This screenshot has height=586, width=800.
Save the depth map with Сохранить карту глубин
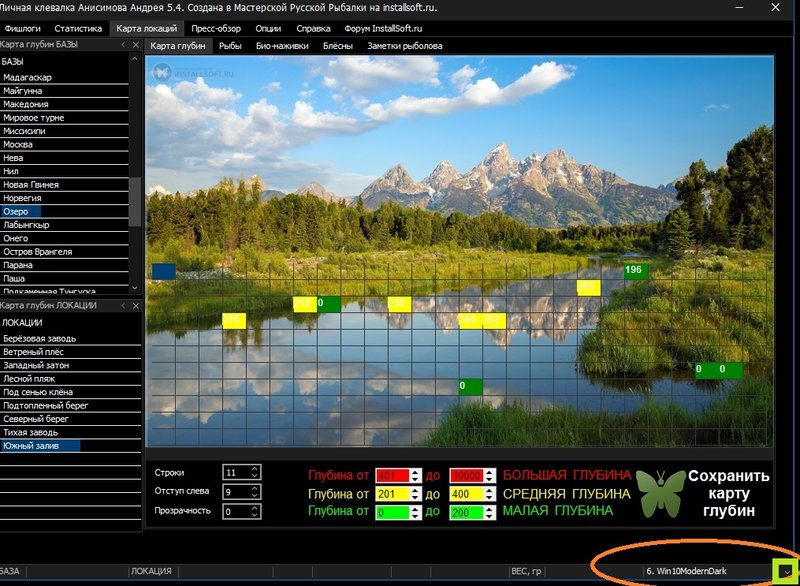point(728,493)
